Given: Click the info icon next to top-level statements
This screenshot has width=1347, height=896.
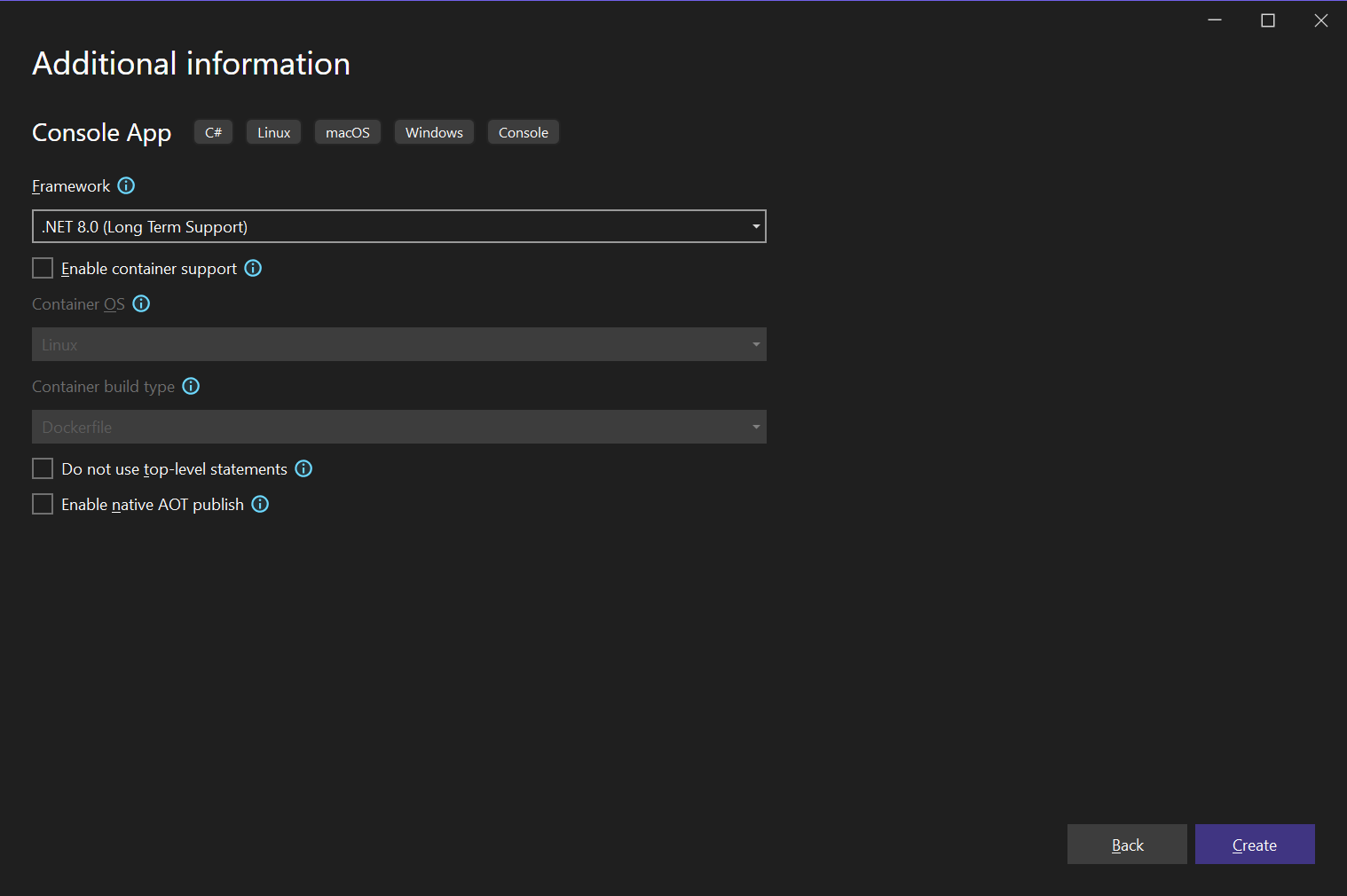Looking at the screenshot, I should coord(303,468).
